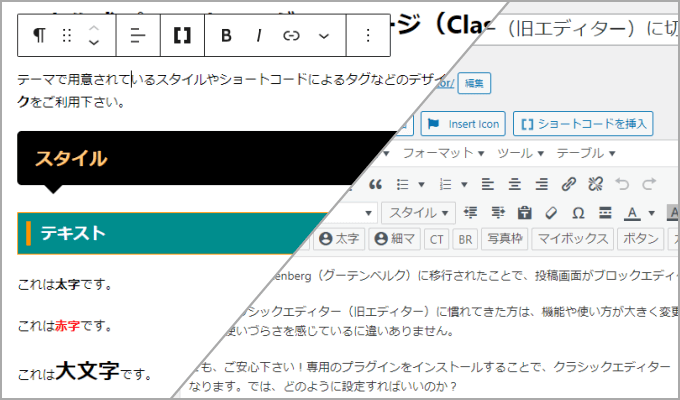
Task: Click insert/edit link chain icon
Action: tap(569, 184)
